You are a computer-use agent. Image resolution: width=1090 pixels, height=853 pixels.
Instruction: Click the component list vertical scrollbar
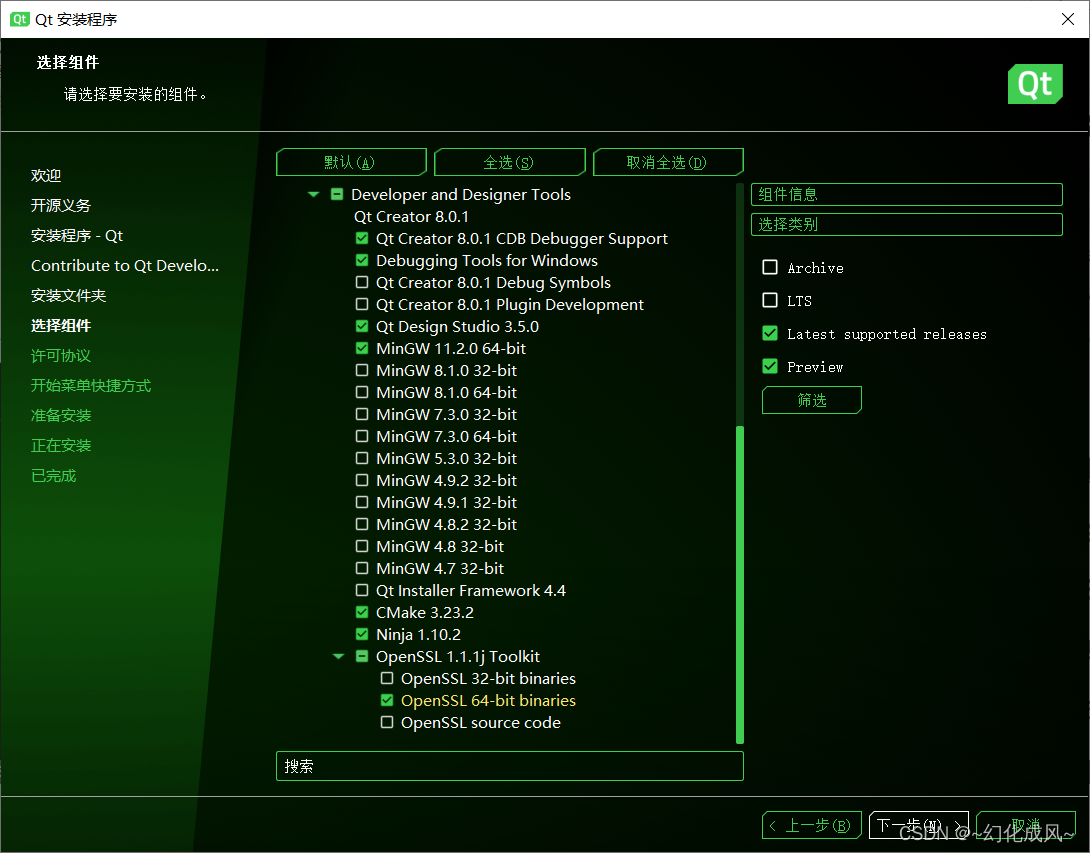tap(740, 584)
